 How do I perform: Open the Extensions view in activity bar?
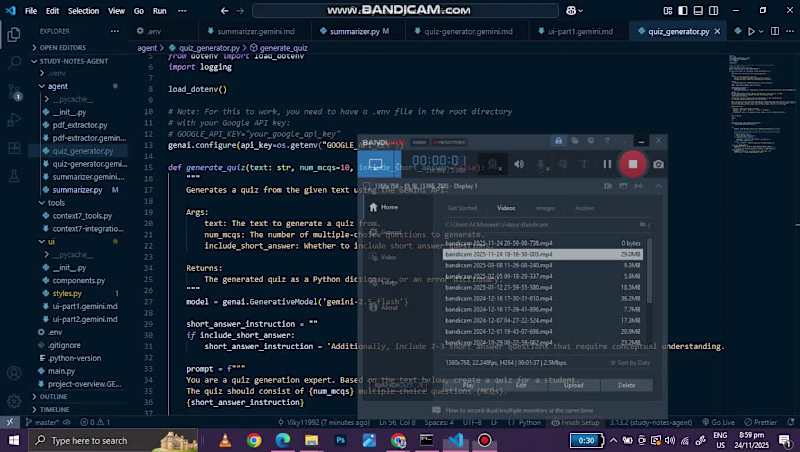coord(14,148)
